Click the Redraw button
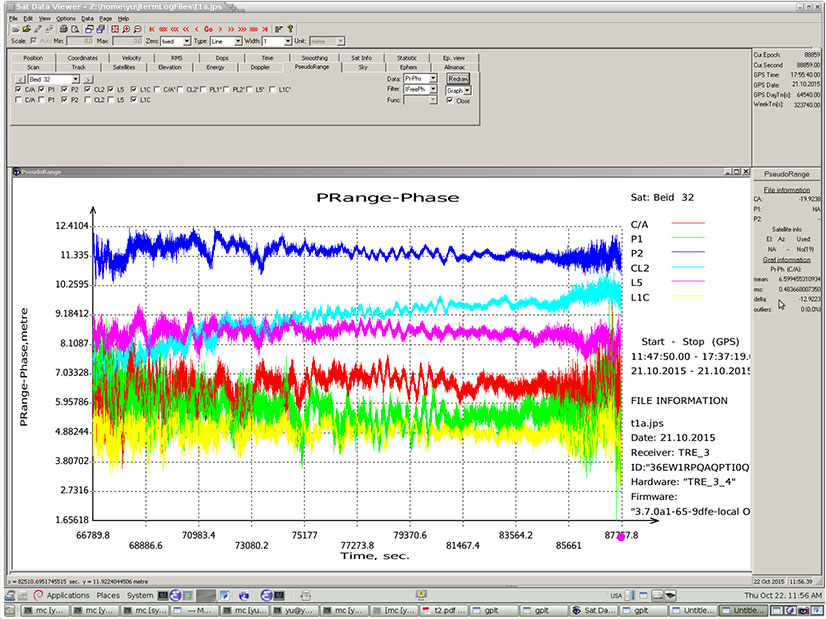This screenshot has height=619, width=826. click(458, 78)
